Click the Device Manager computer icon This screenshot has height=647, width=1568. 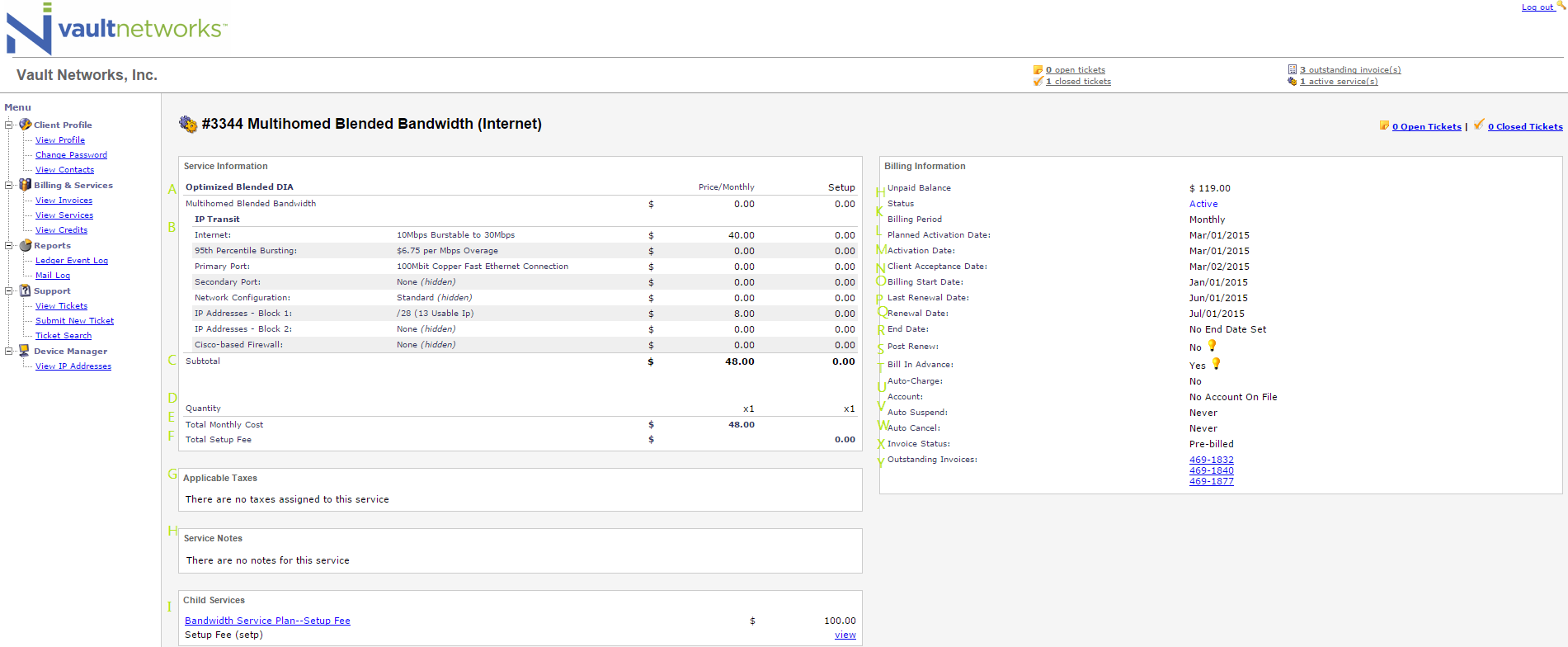point(25,351)
